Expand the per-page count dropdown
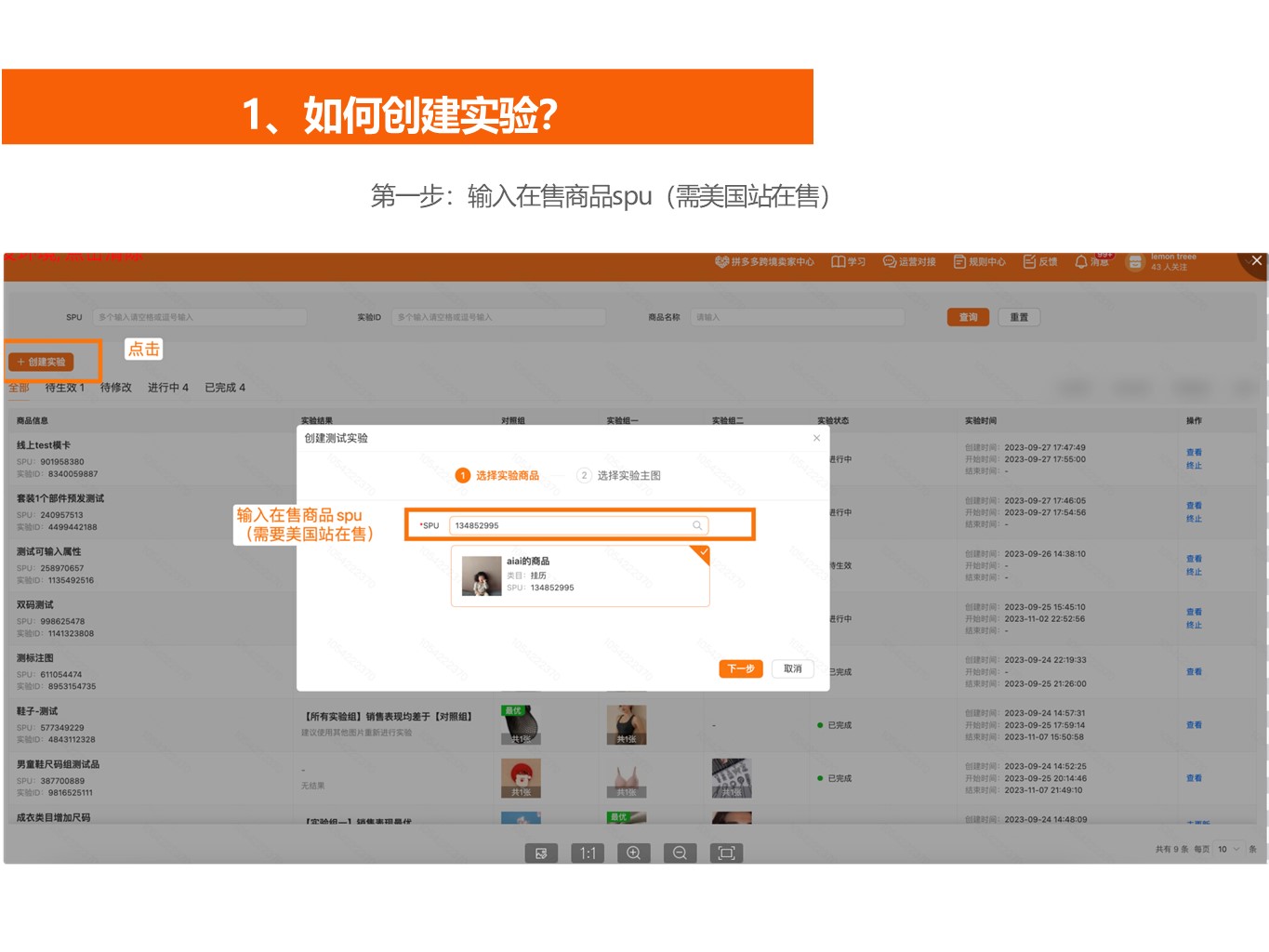The width and height of the screenshot is (1269, 952). (1228, 849)
